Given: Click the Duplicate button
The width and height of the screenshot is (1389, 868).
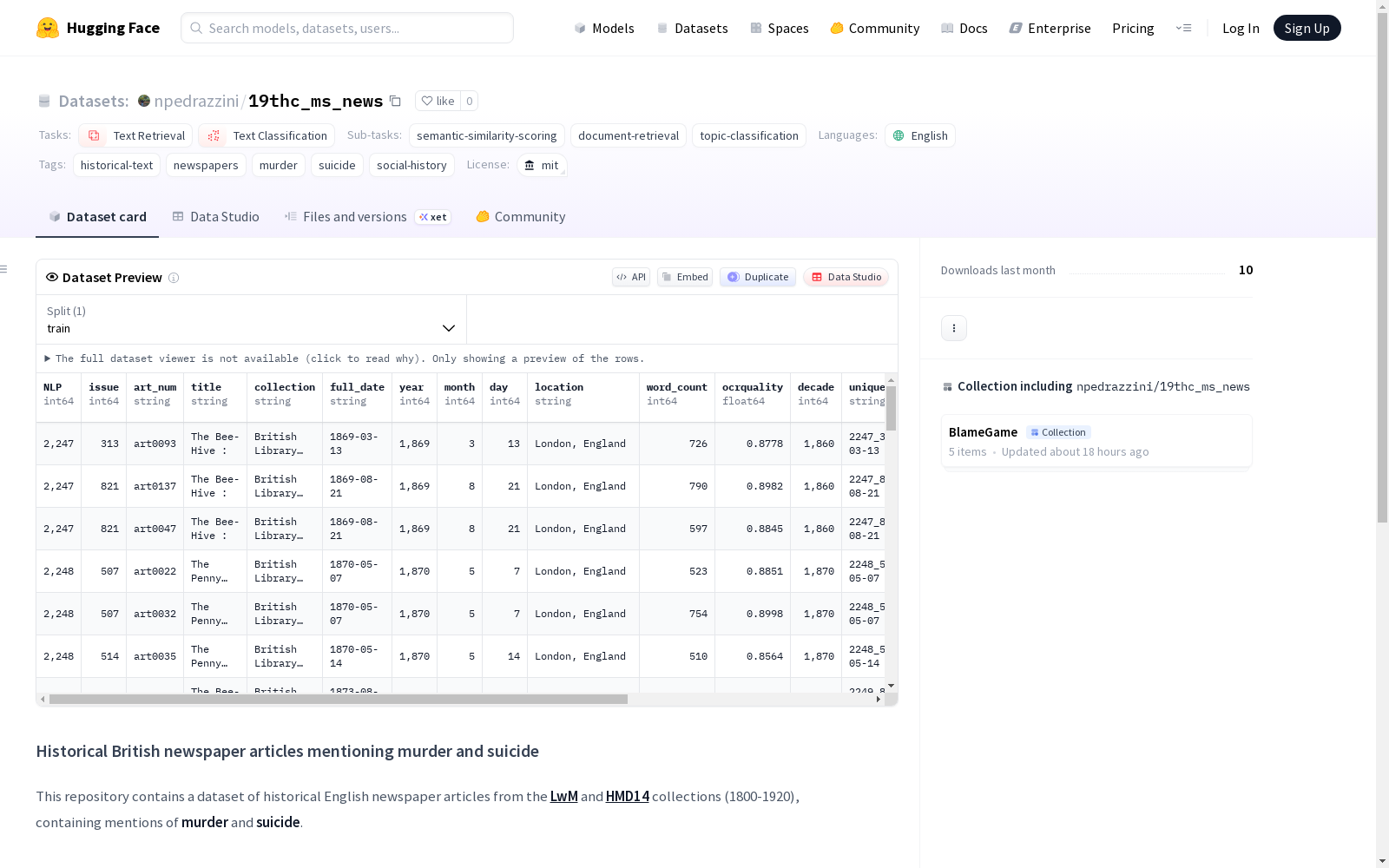Looking at the screenshot, I should 758,277.
